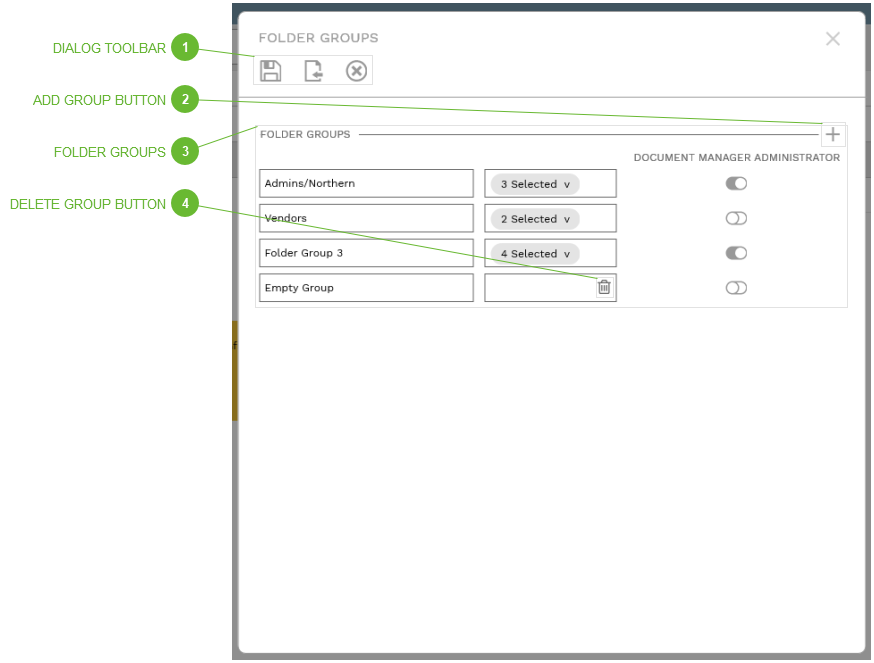Click the numbered callout for Add Group Button
This screenshot has height=663, width=874.
point(185,100)
